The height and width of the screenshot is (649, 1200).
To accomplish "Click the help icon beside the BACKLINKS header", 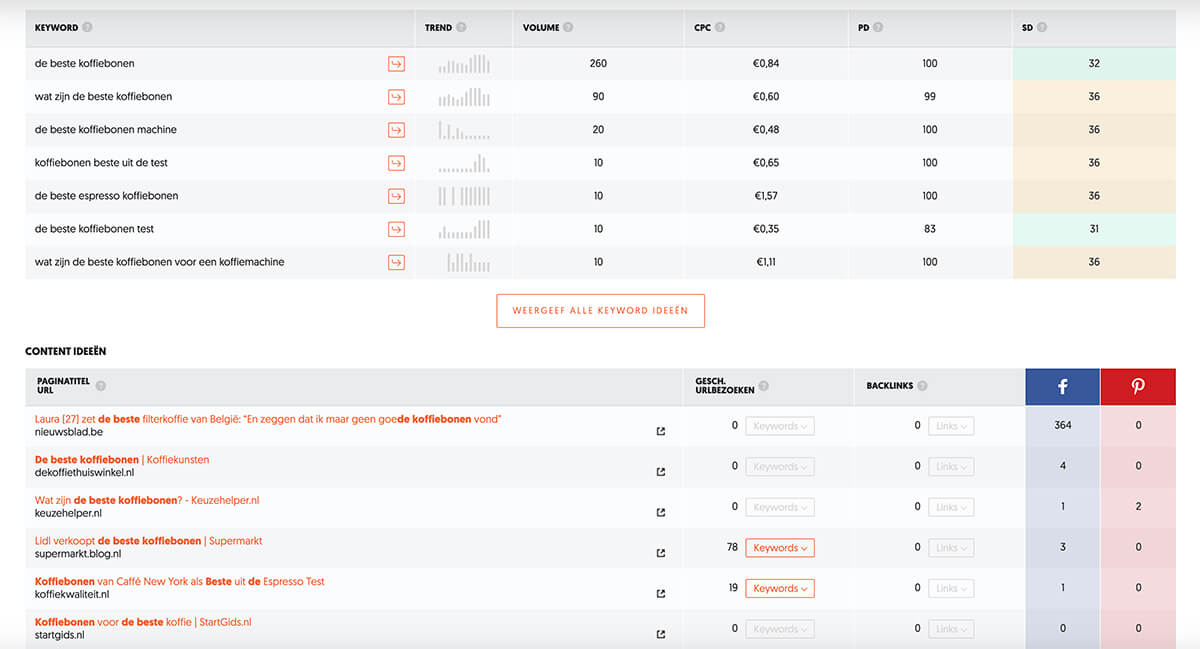I will click(922, 386).
